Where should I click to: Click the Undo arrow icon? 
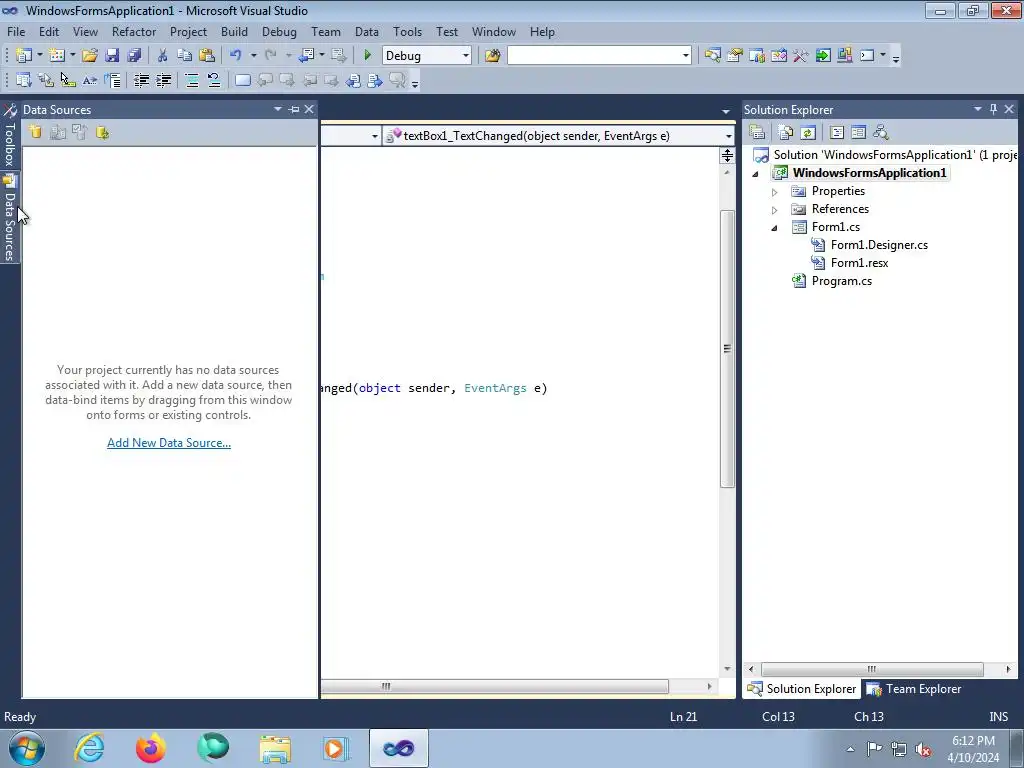[236, 56]
